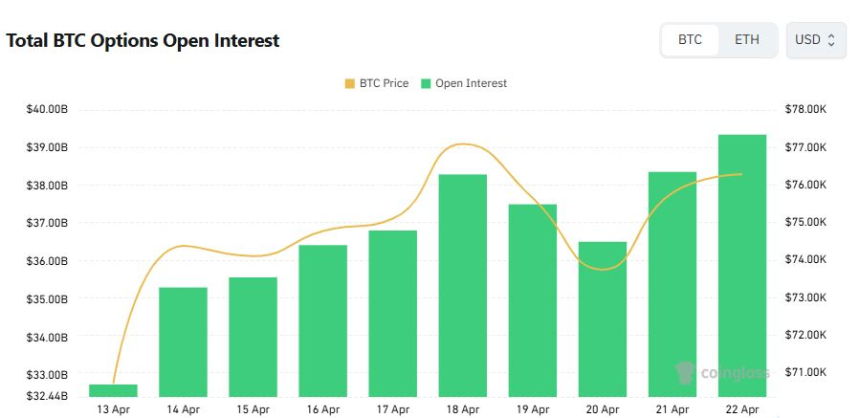The image size is (860, 418).
Task: Select the 13 Apr open interest bar
Action: [113, 390]
